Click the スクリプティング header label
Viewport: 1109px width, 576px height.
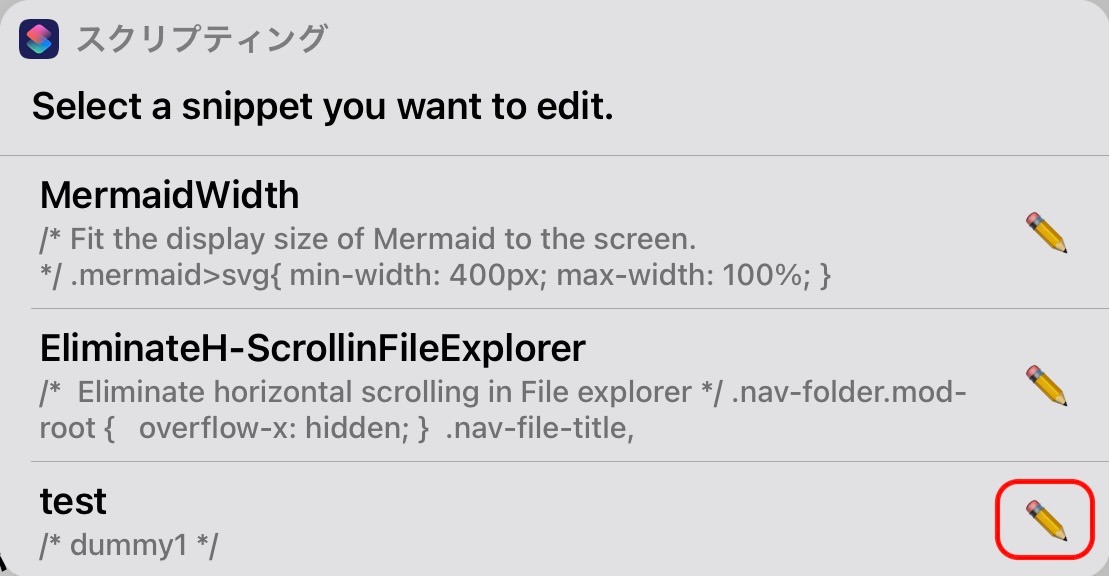click(x=201, y=39)
